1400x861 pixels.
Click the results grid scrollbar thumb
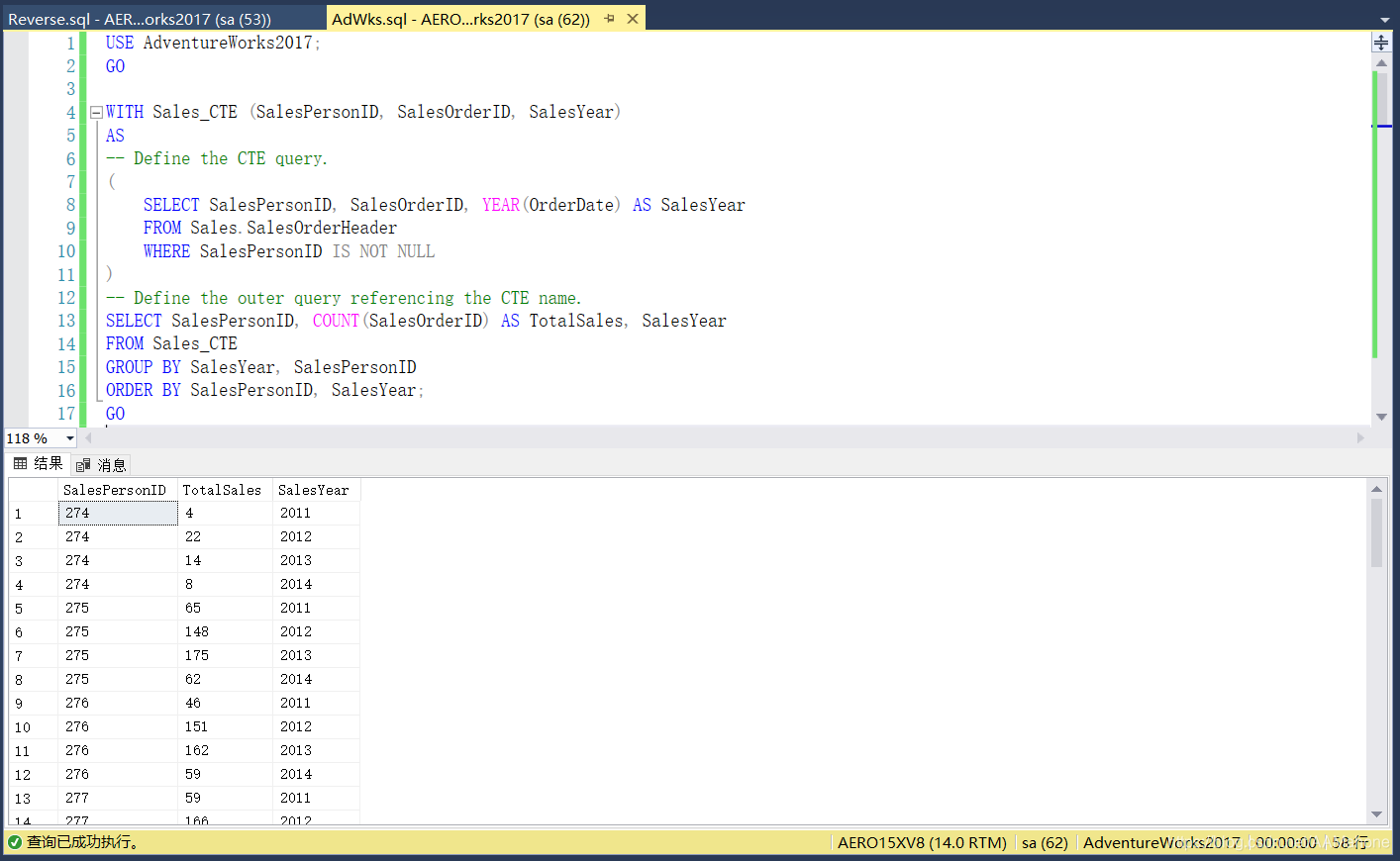1376,532
